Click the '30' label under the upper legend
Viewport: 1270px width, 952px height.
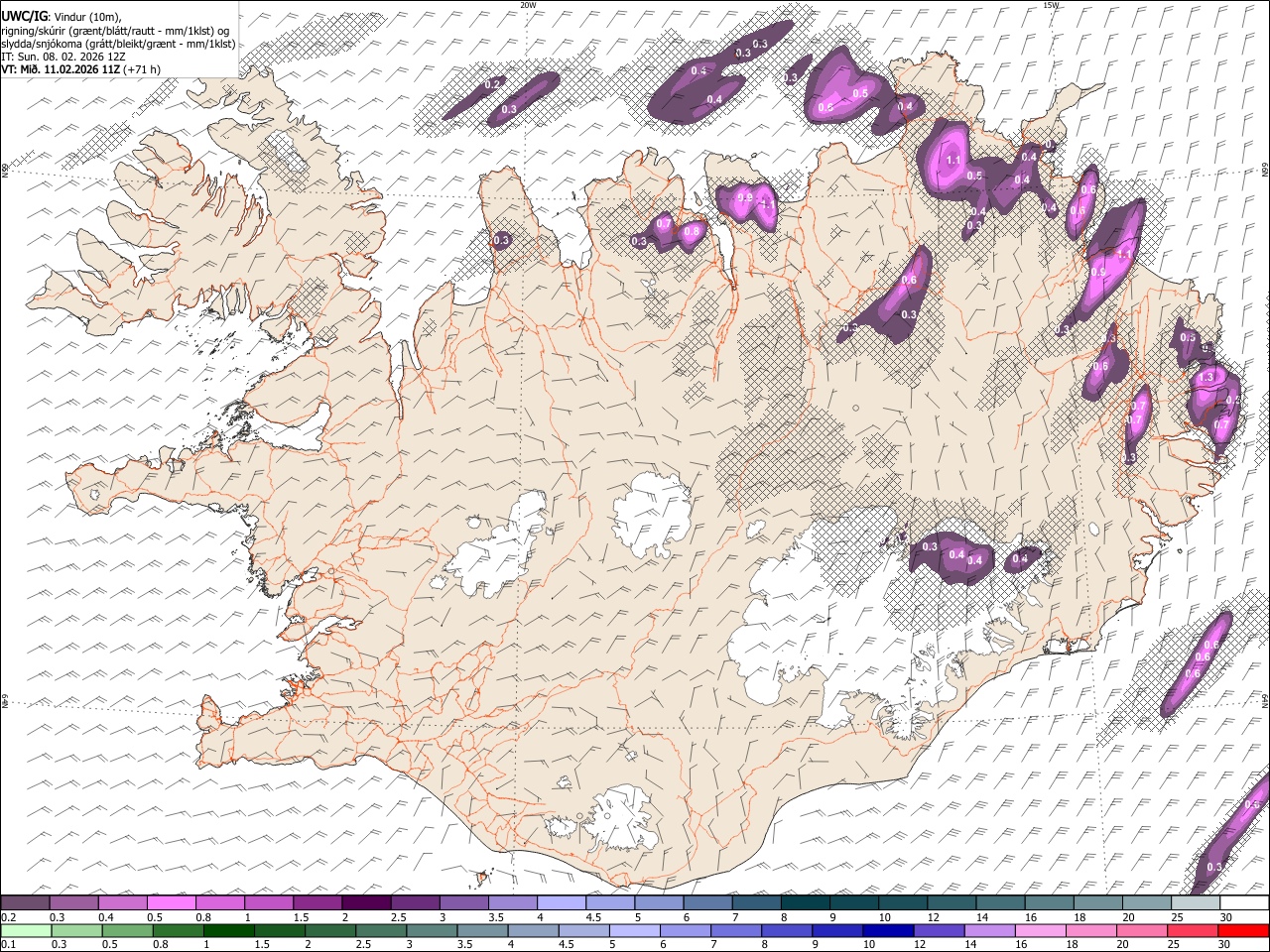[1226, 917]
